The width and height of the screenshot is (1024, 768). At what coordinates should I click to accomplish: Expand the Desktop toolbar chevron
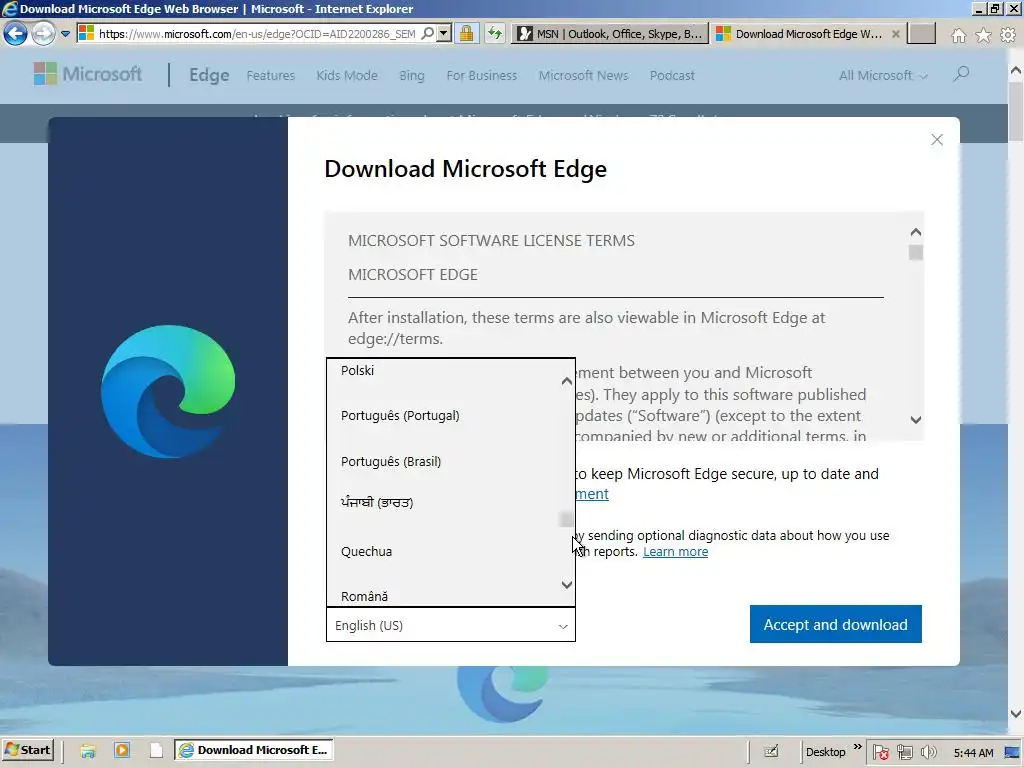pyautogui.click(x=857, y=747)
